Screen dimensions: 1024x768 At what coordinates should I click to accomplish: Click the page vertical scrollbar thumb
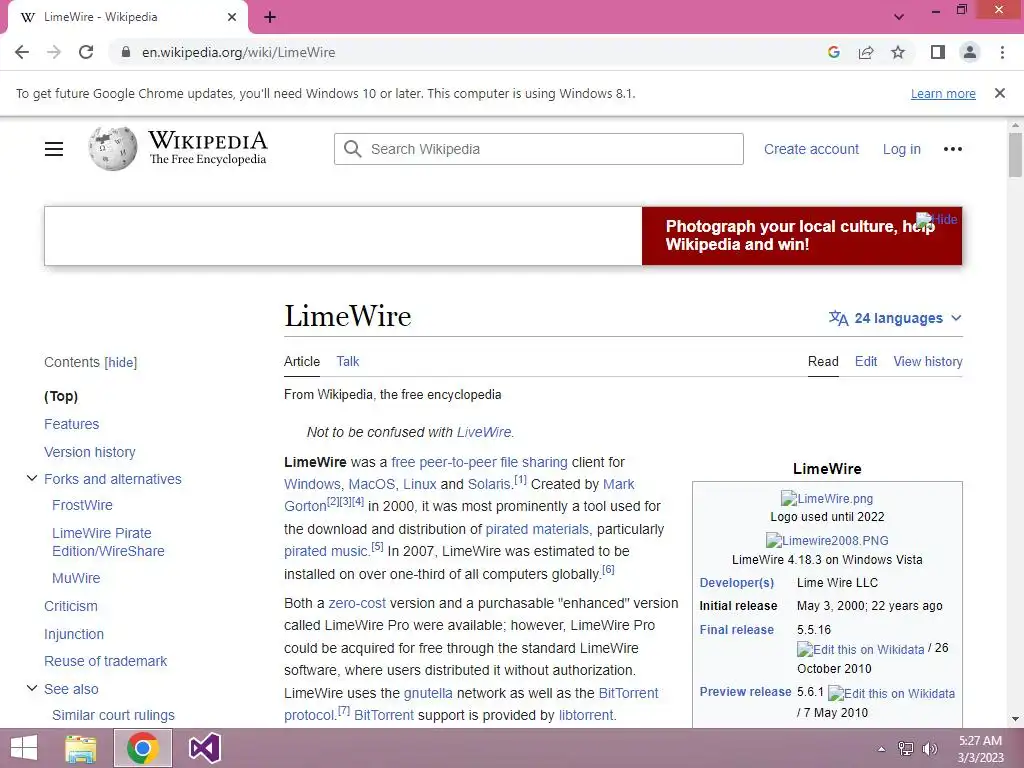[x=1015, y=155]
